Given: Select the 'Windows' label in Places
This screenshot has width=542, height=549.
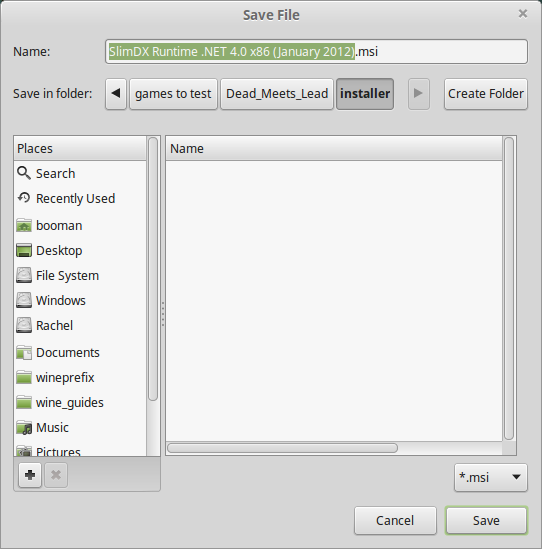Looking at the screenshot, I should pyautogui.click(x=61, y=300).
